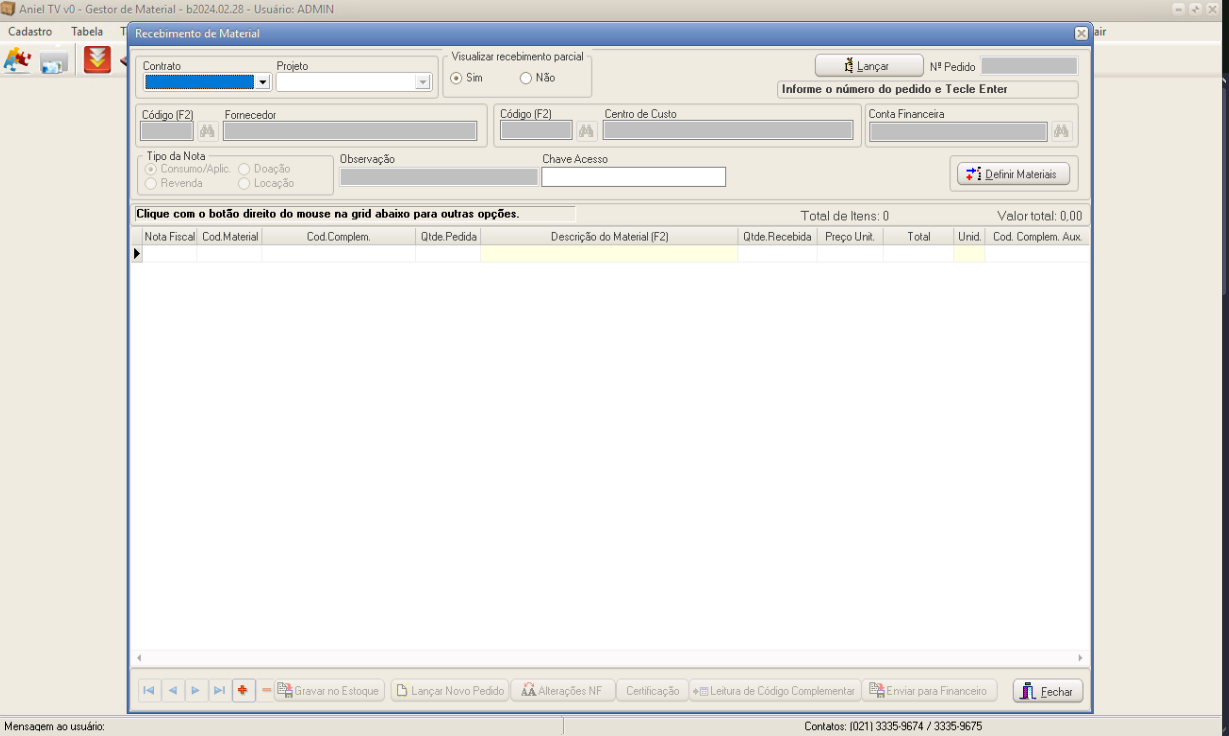
Task: Click the red plus add record icon
Action: [x=243, y=691]
